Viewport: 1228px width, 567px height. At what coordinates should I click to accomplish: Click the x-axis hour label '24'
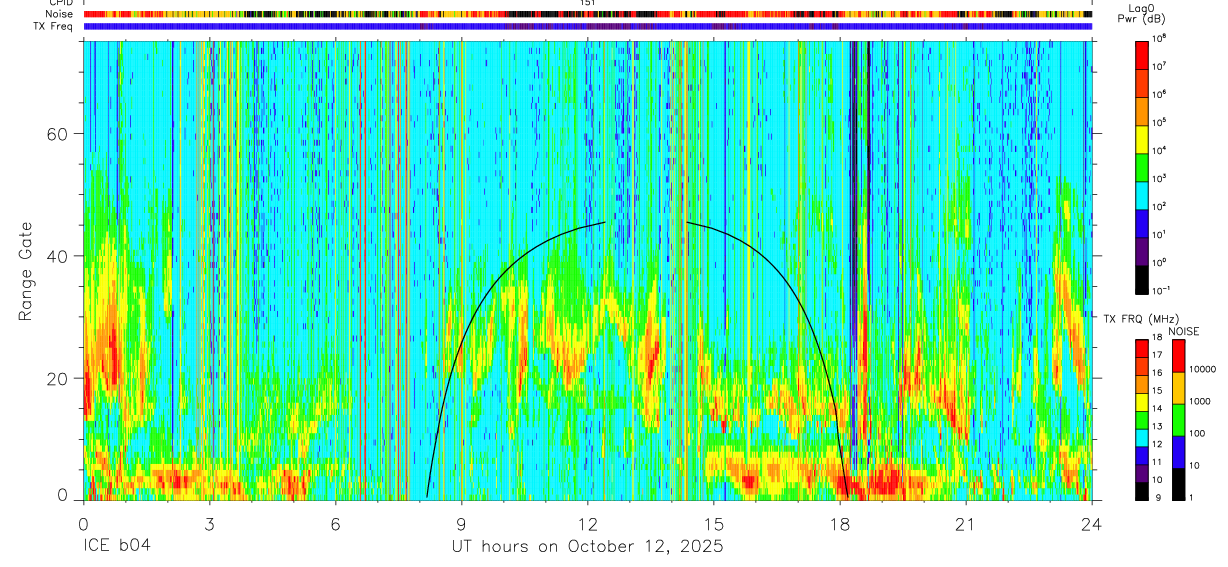(1092, 524)
